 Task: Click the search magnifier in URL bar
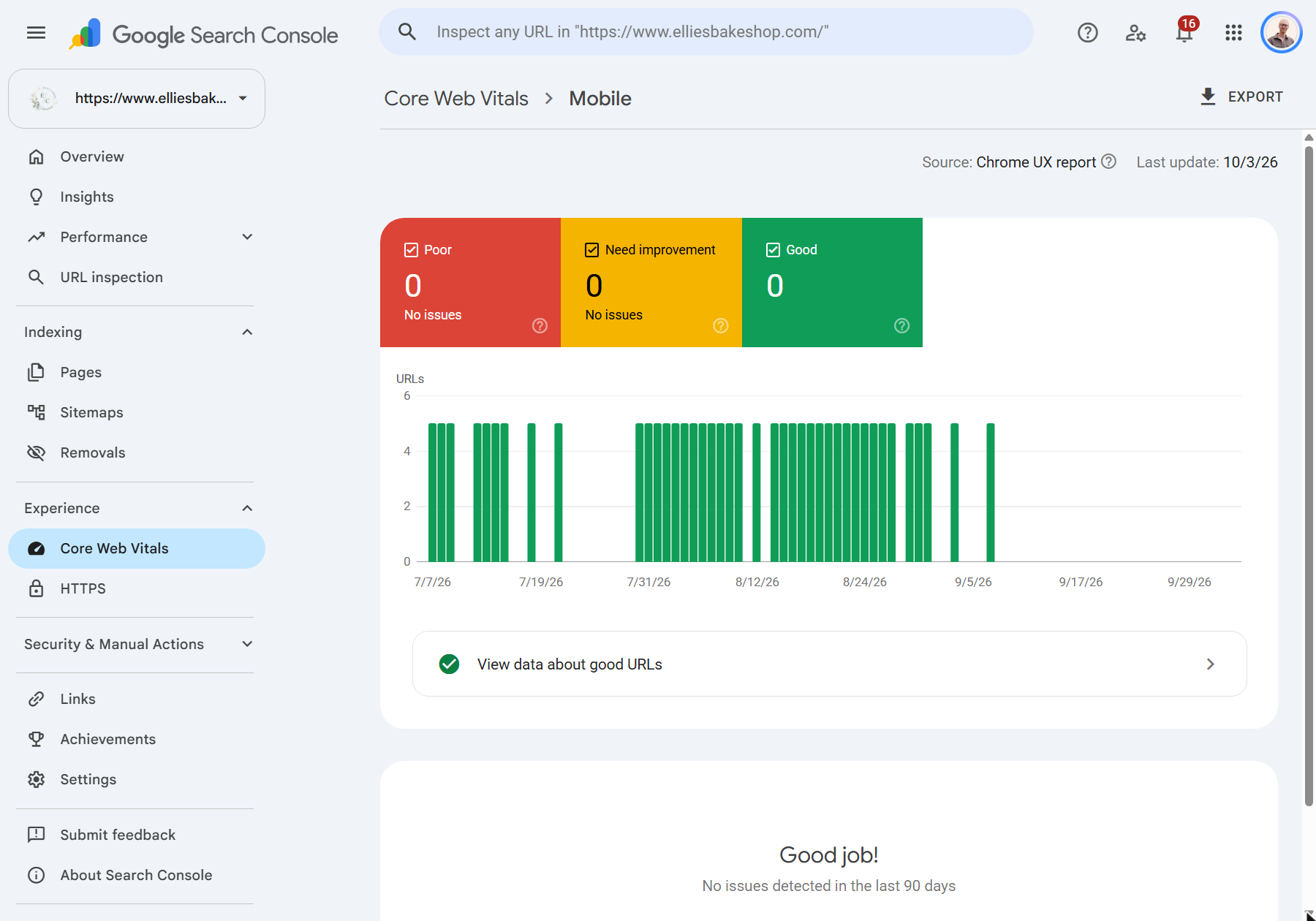coord(407,31)
